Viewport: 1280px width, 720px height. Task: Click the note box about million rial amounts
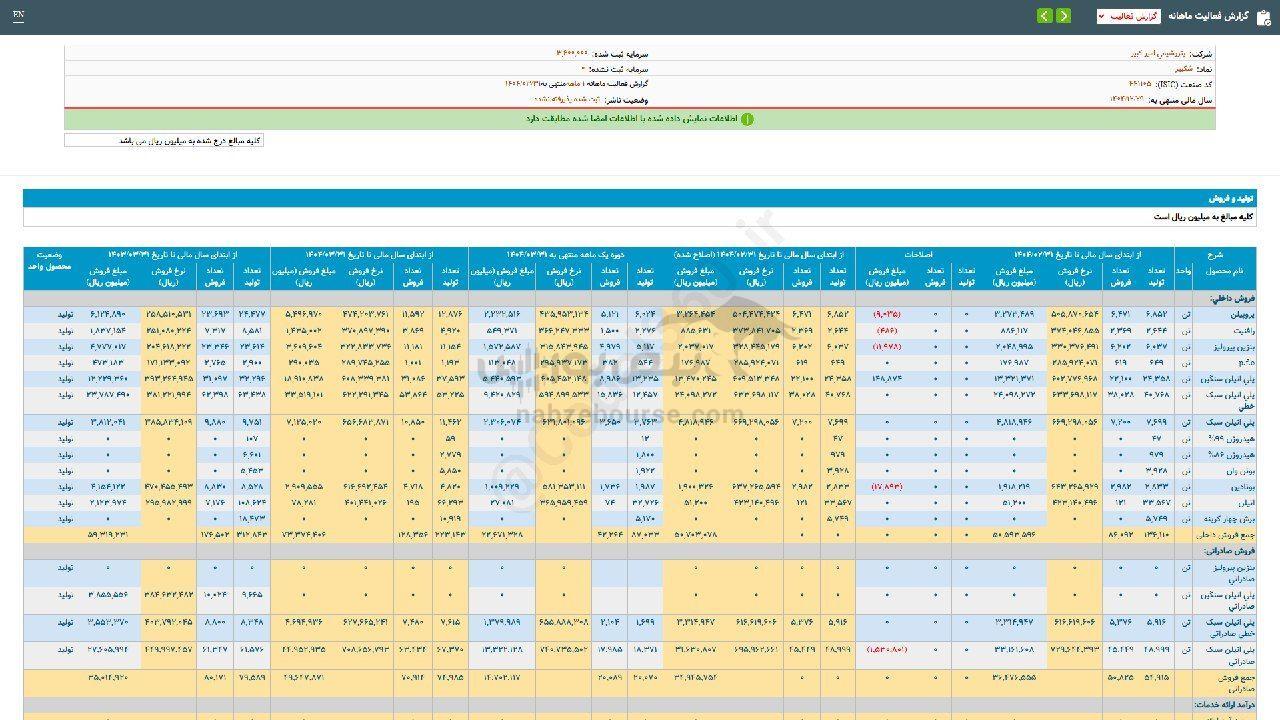(164, 141)
